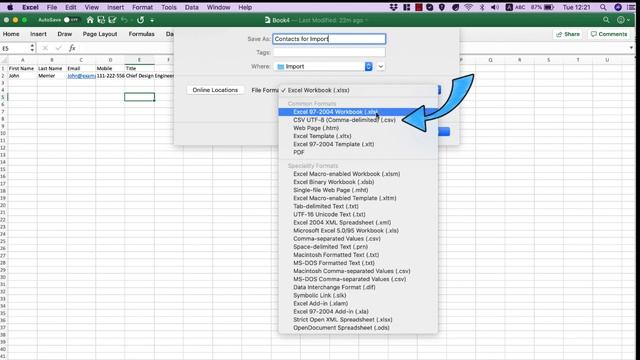This screenshot has height=360, width=640.
Task: Click the Save icon in title toolbar
Action: point(101,20)
